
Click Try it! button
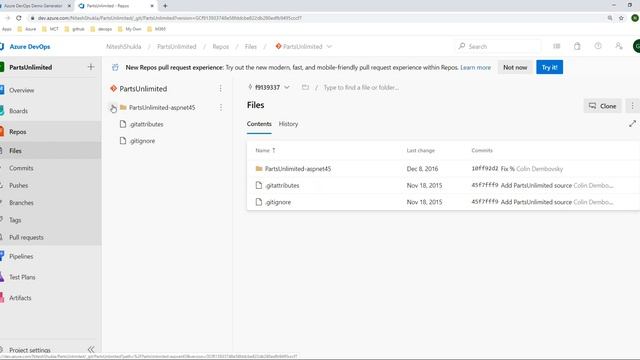click(x=549, y=67)
